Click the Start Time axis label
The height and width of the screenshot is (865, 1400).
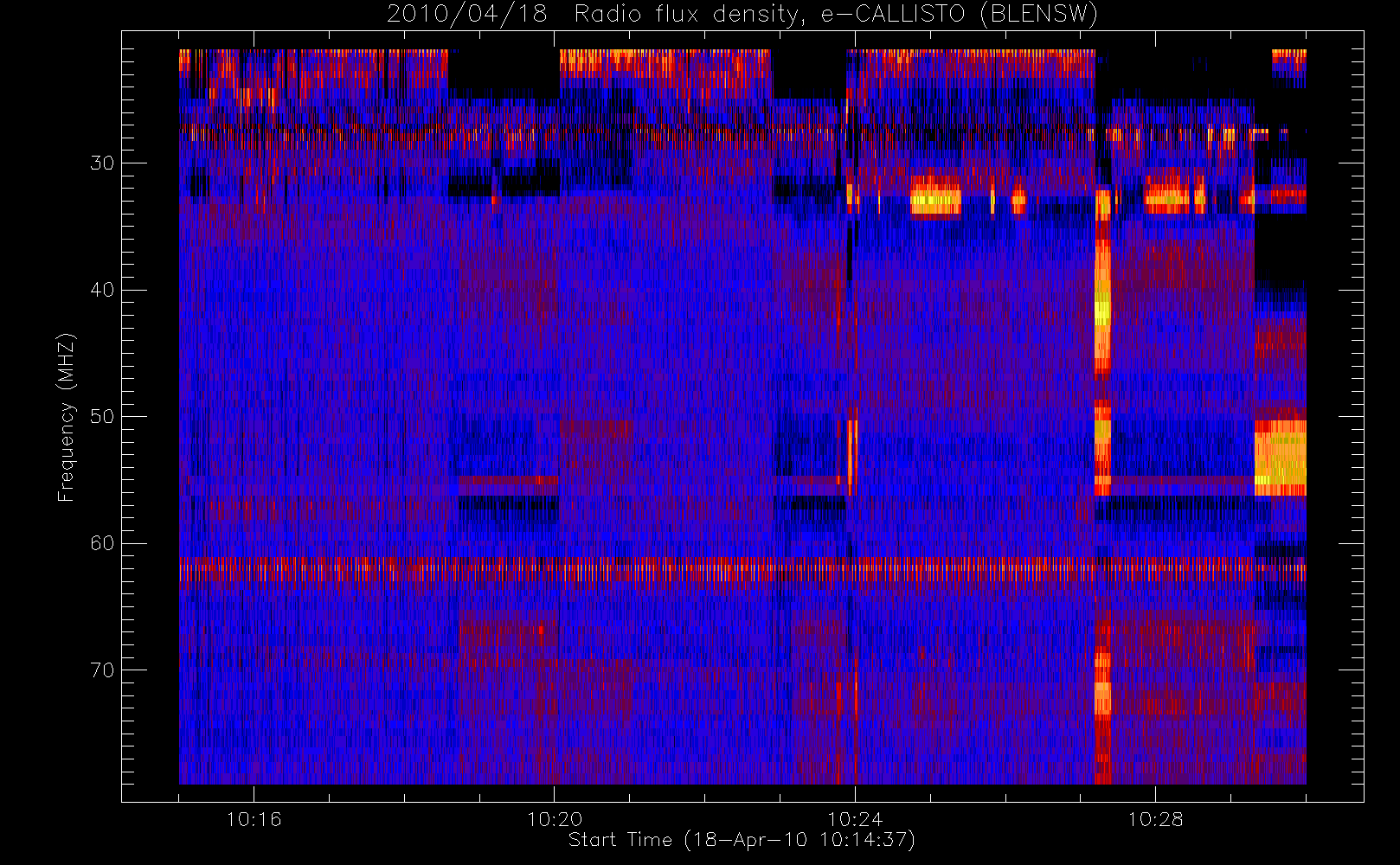(x=742, y=840)
